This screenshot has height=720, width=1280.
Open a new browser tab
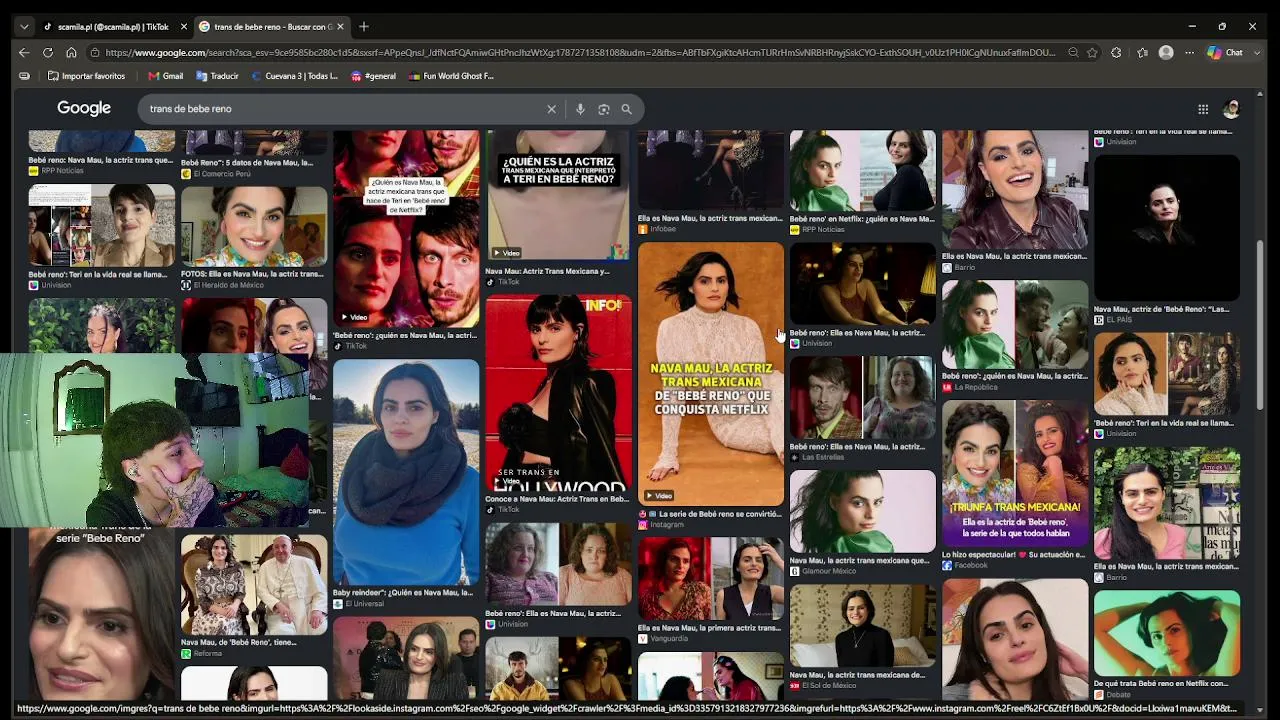point(364,26)
